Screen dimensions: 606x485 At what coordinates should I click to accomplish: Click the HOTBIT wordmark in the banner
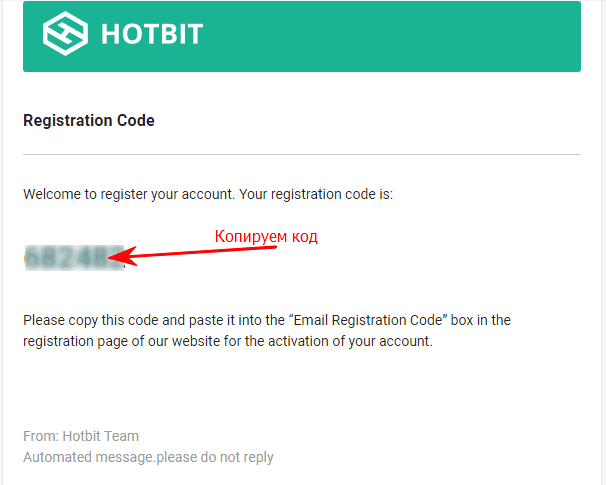[x=152, y=34]
